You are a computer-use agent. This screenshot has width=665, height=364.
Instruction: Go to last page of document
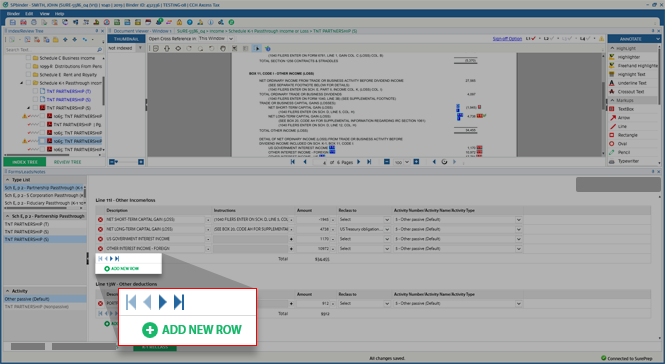tap(369, 162)
